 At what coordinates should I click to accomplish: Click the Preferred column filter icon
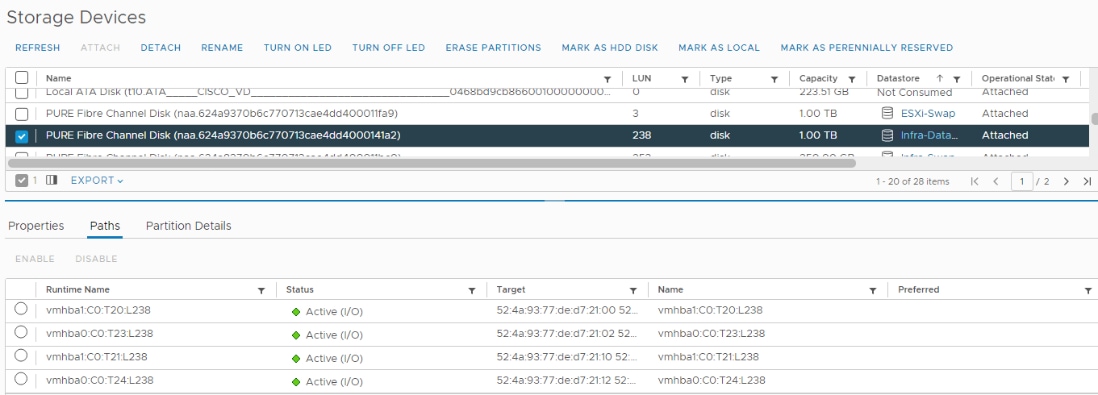click(x=1088, y=290)
